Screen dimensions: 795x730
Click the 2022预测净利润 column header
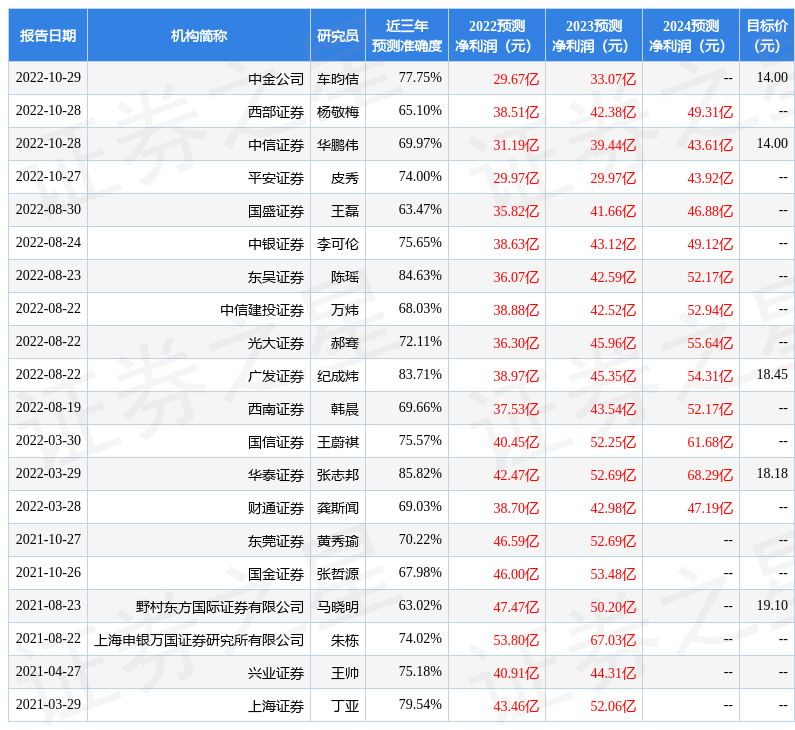[x=497, y=35]
